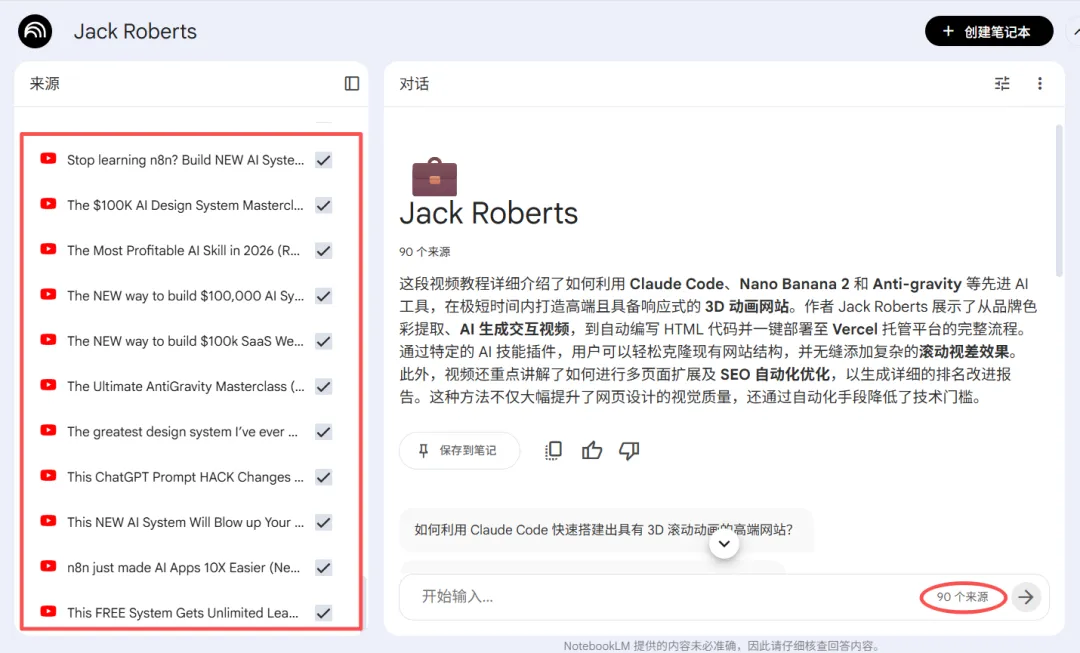Click 保存到笔记 save to note button
The width and height of the screenshot is (1080, 653).
(459, 450)
